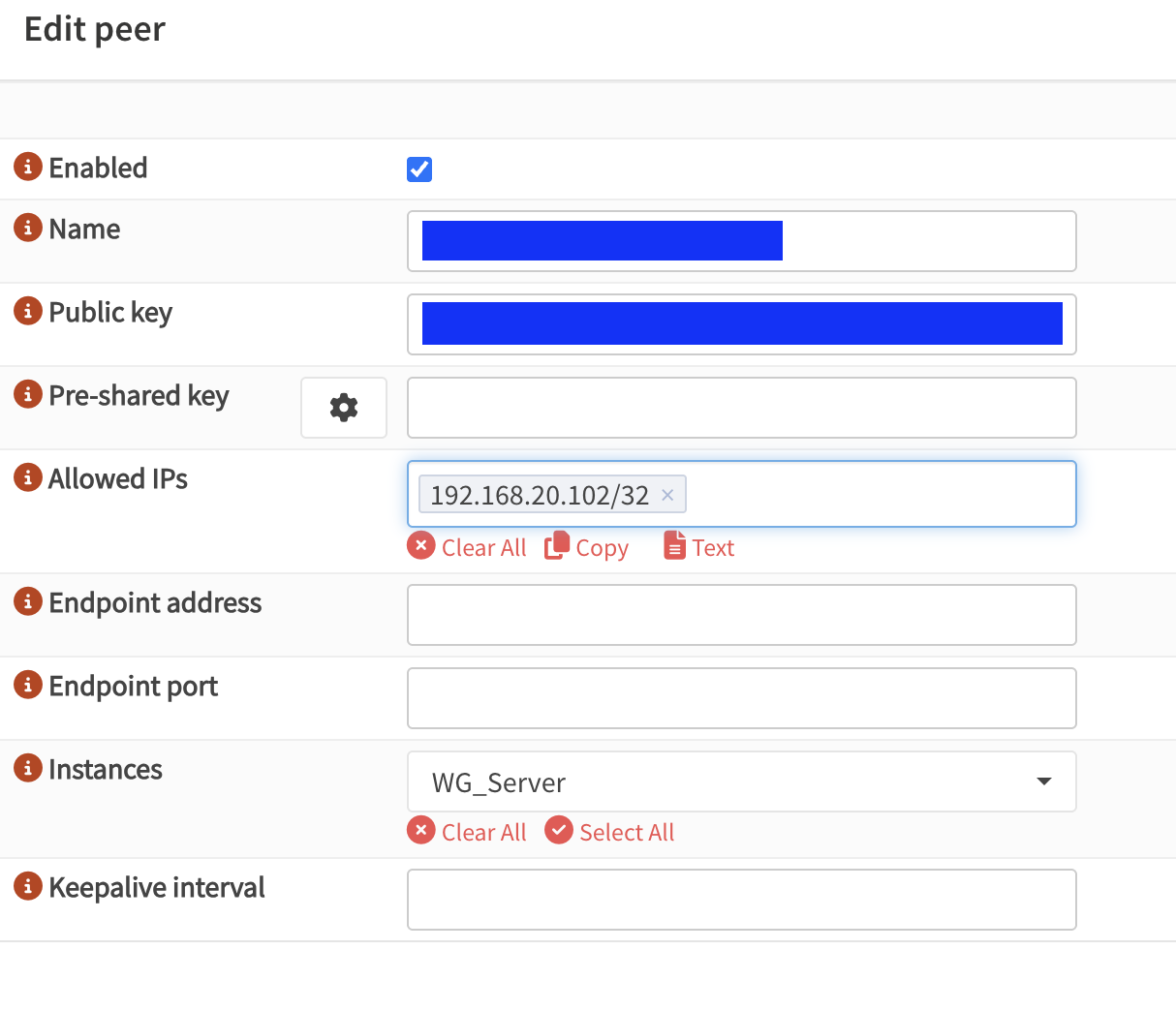Copy the Allowed IPs list

(587, 547)
